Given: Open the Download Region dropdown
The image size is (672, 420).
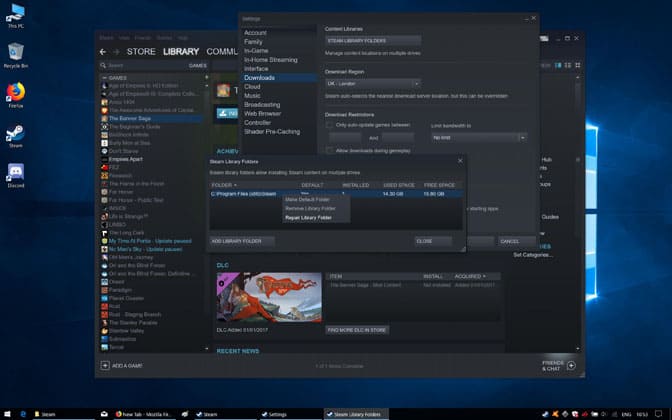Looking at the screenshot, I should 373,84.
